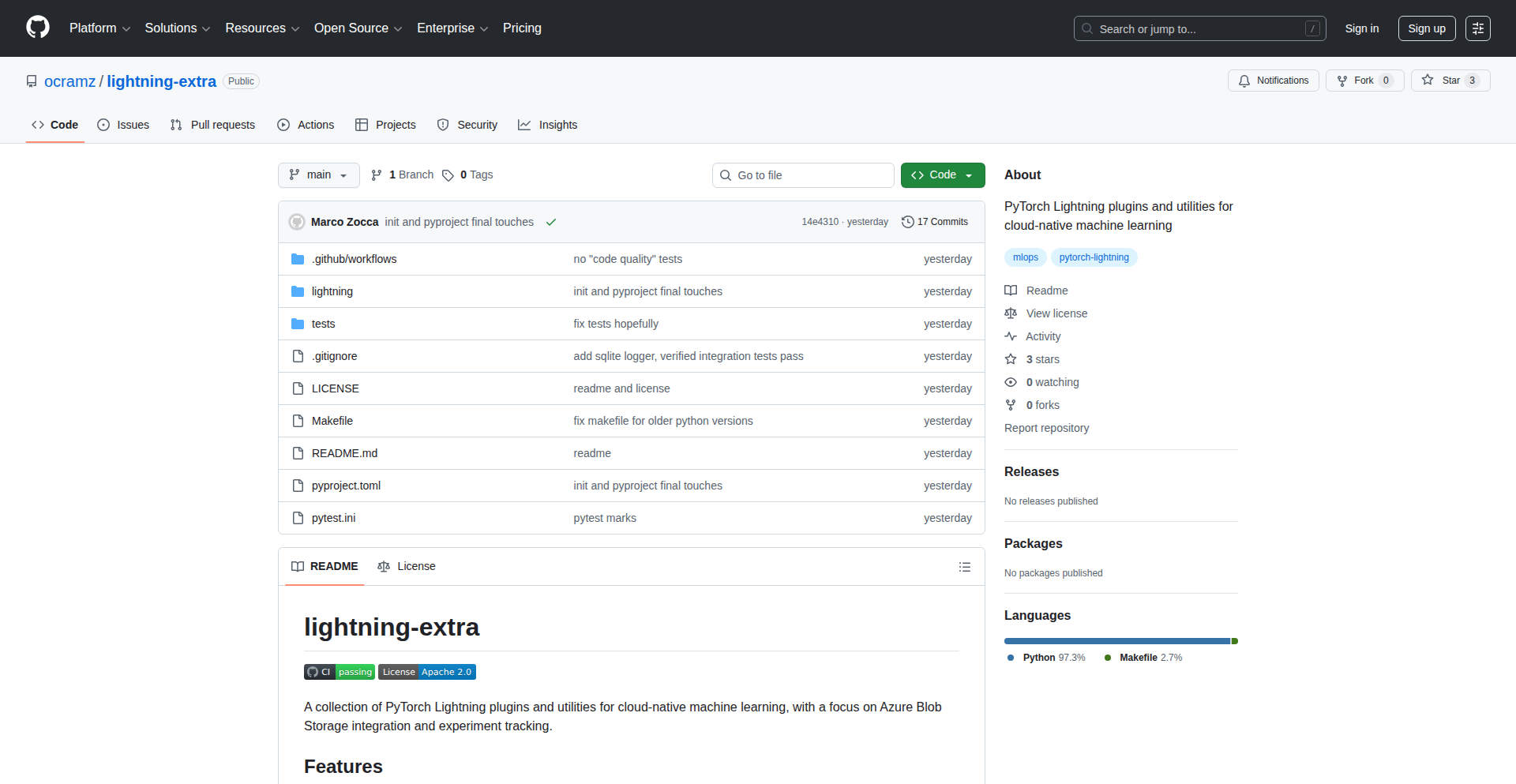
Task: Toggle Notifications for this repository
Action: (x=1273, y=81)
